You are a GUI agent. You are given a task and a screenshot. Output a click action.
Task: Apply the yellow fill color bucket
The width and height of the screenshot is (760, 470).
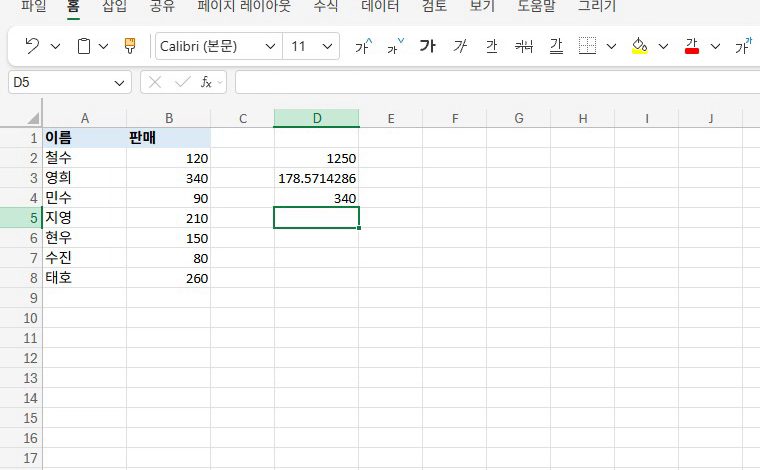tap(639, 46)
